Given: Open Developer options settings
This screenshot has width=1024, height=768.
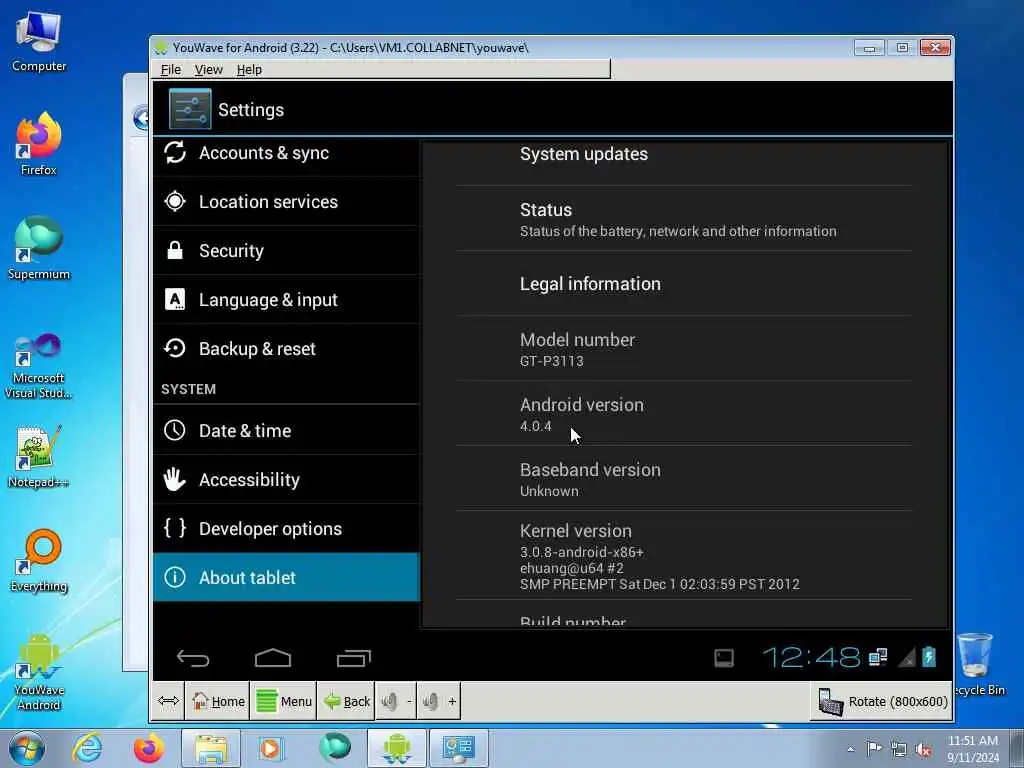Looking at the screenshot, I should pos(285,528).
